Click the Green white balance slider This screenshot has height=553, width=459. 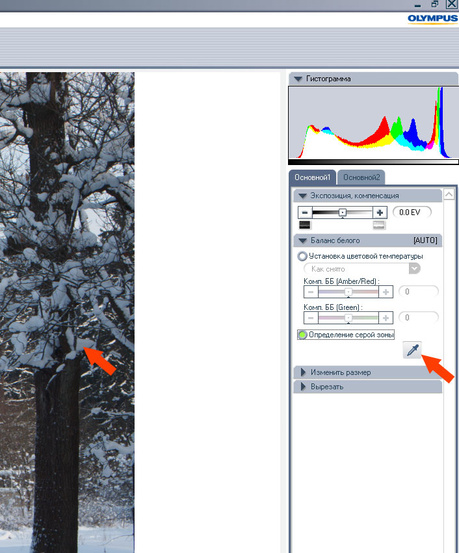348,318
